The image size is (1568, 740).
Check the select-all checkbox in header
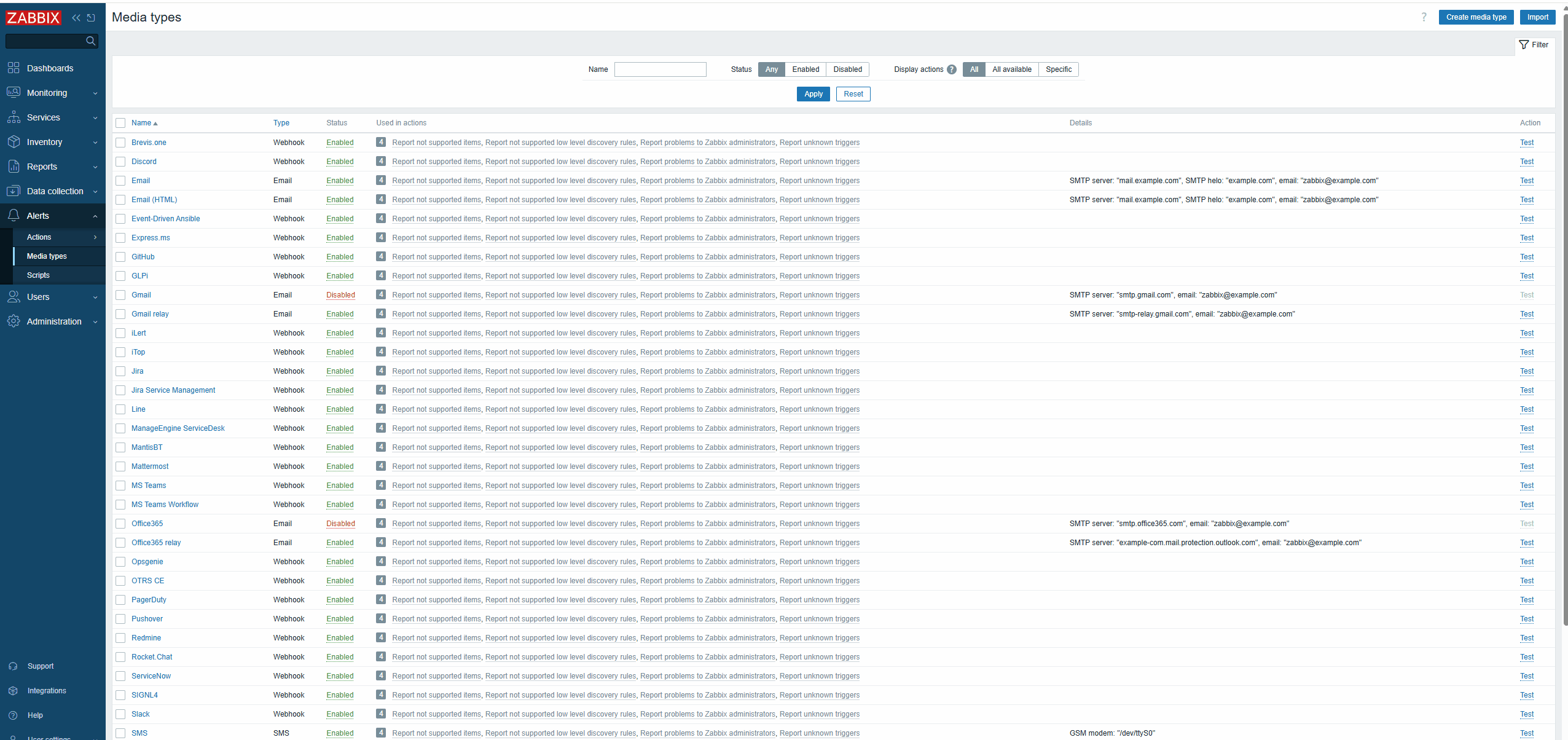pos(120,123)
